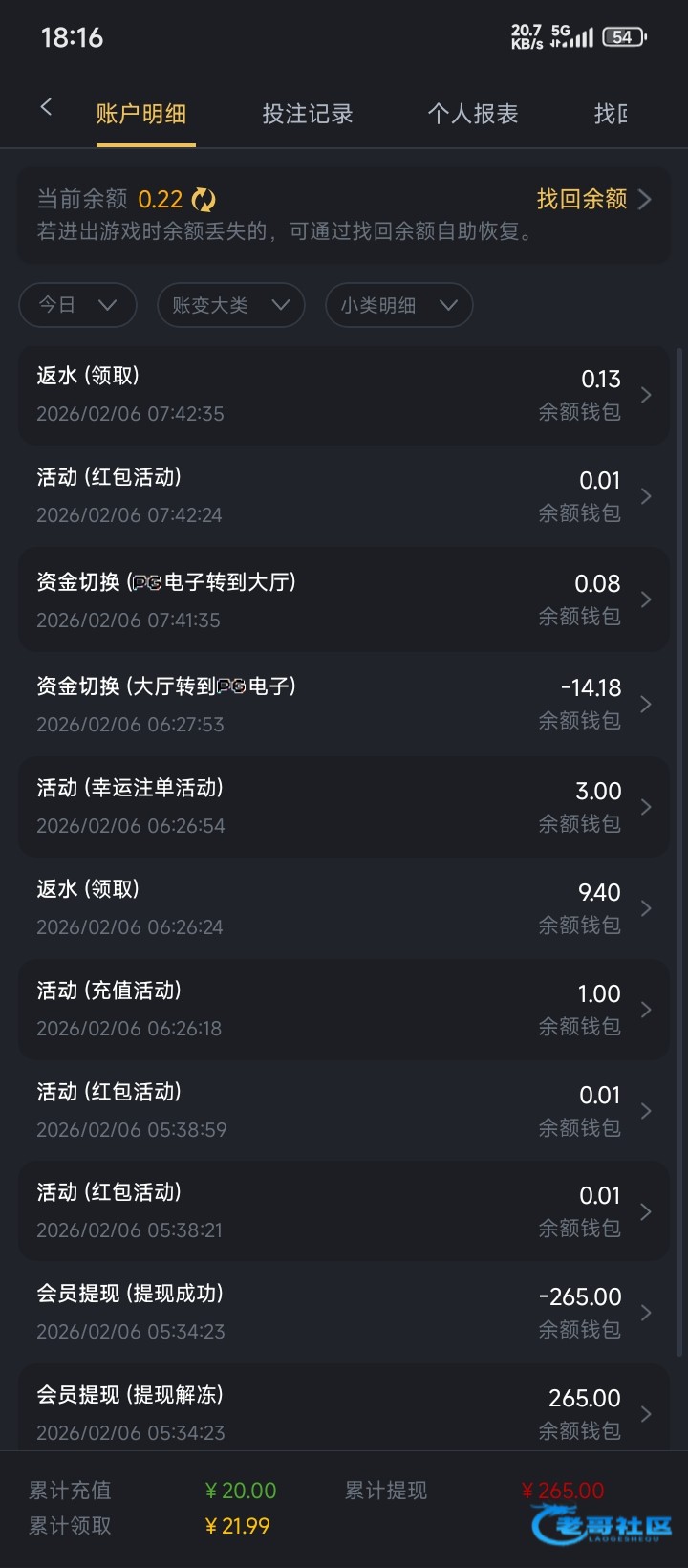Open chevron for 充值活动 1.00 record
This screenshot has width=688, height=1568.
[646, 1010]
